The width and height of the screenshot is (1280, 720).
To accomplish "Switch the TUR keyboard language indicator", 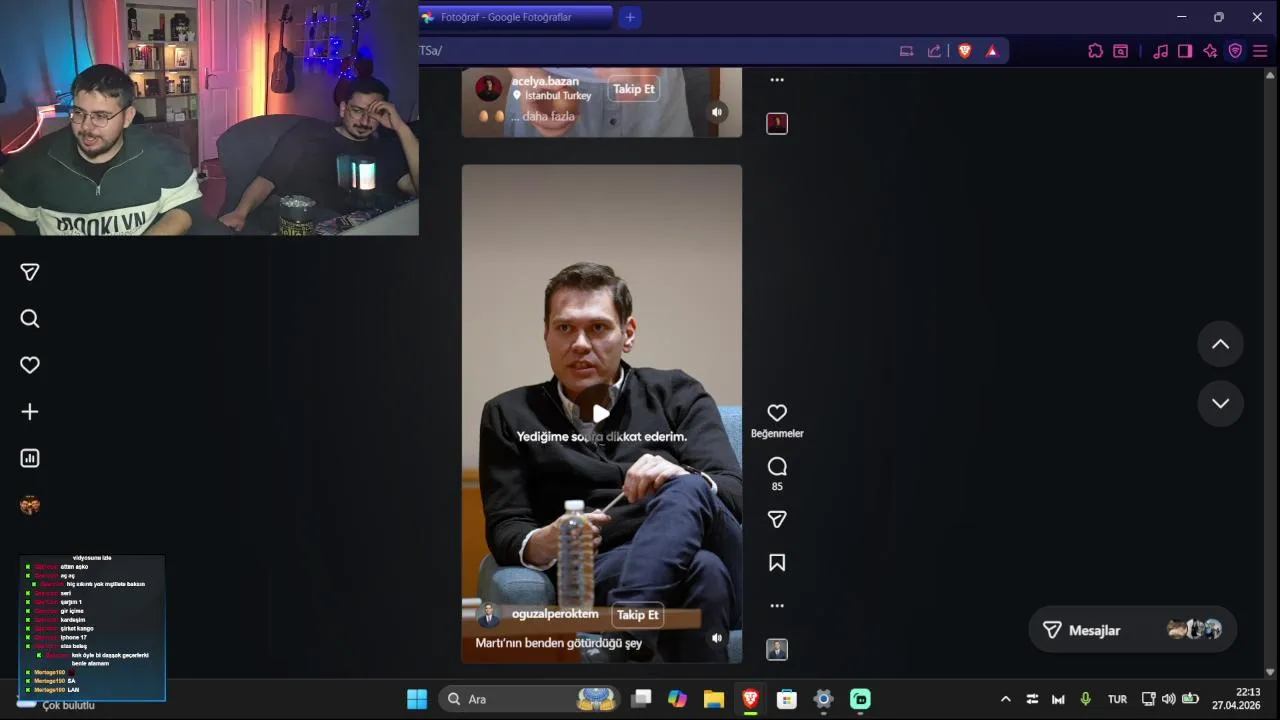I will pos(1117,699).
